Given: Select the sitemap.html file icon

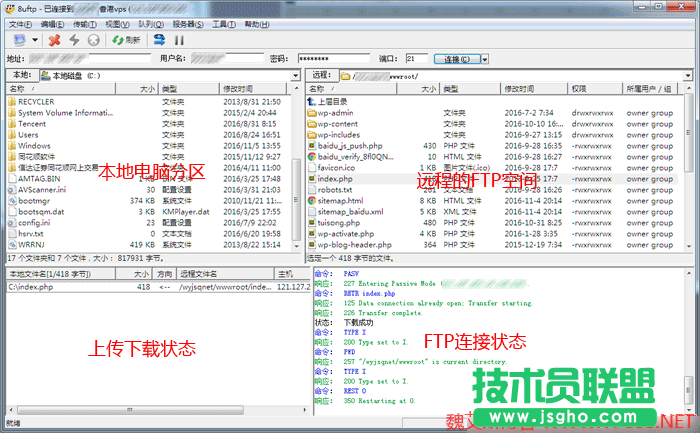Looking at the screenshot, I should (312, 200).
